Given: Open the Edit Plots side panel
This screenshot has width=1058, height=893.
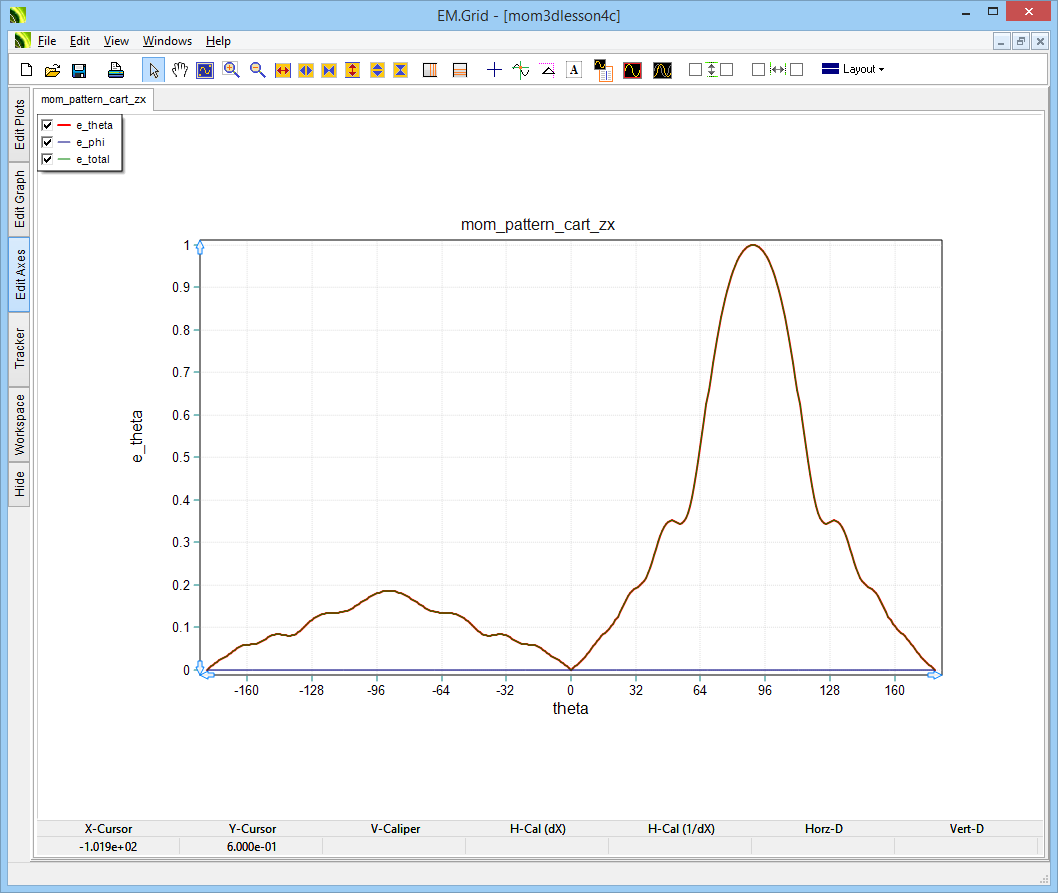Looking at the screenshot, I should [x=20, y=125].
